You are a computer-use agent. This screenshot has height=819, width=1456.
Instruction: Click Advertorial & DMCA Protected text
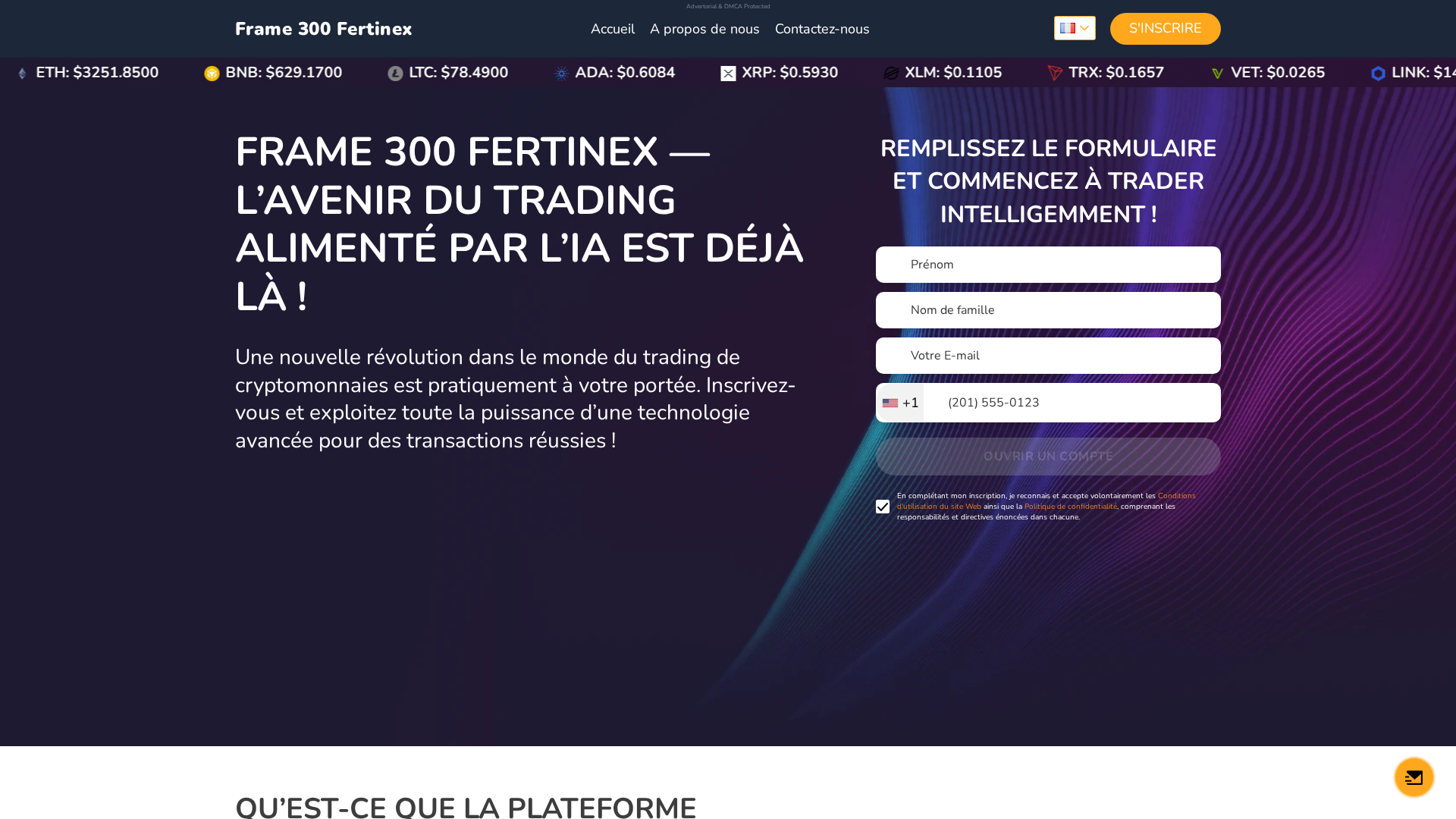click(728, 6)
